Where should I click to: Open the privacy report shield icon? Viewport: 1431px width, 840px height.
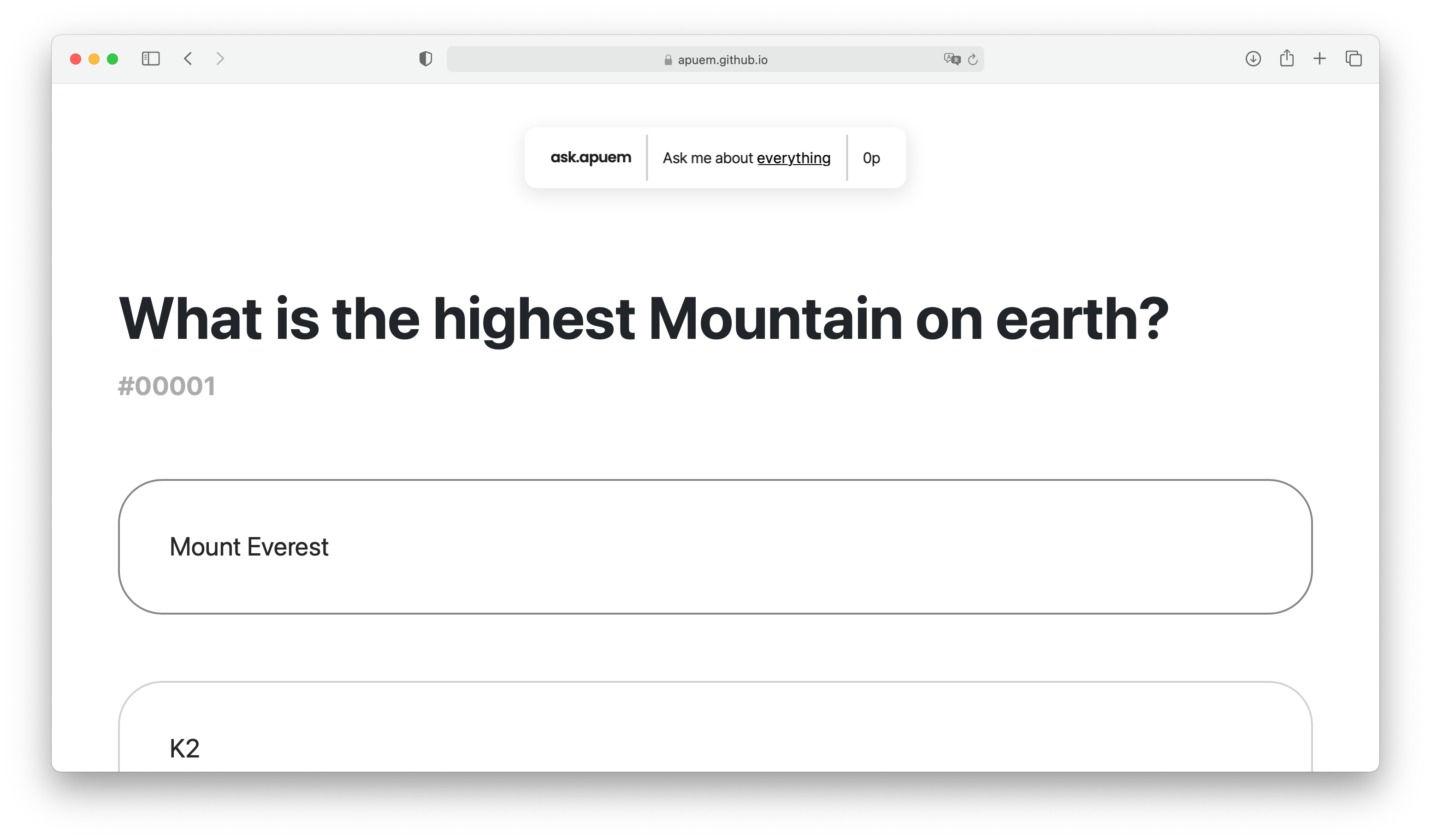pyautogui.click(x=426, y=59)
